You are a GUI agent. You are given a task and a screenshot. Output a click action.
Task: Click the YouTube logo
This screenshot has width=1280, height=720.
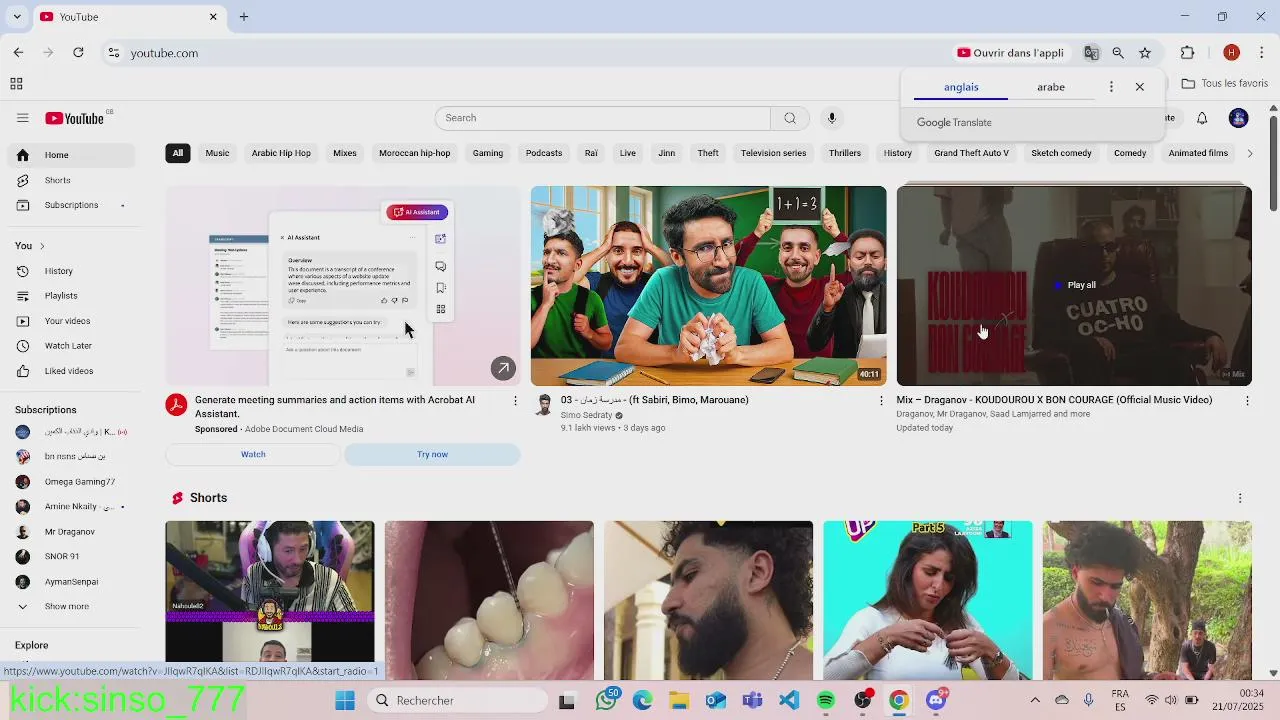click(x=75, y=118)
